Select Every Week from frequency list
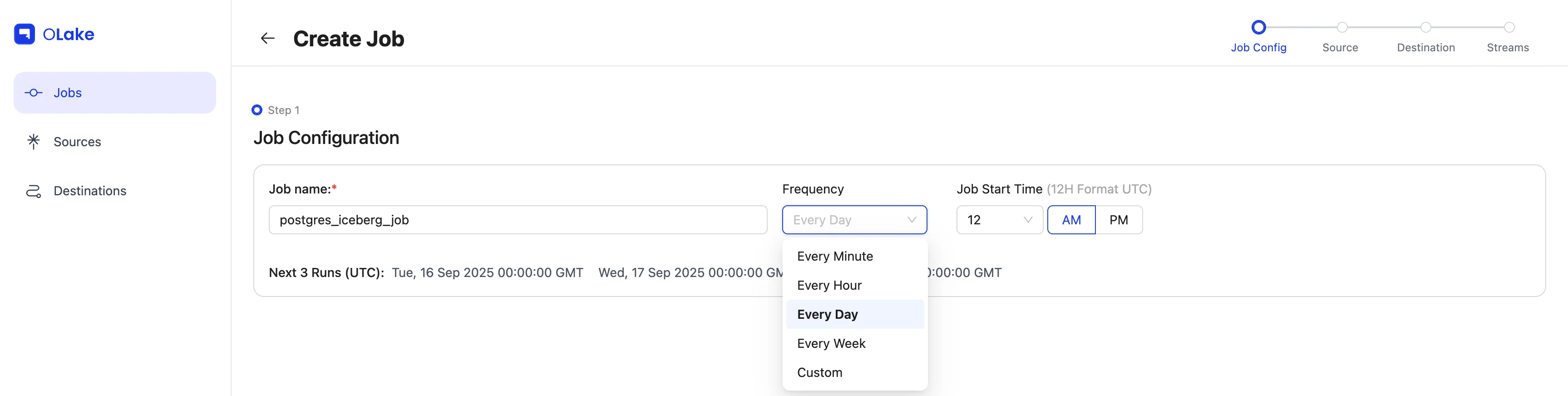The image size is (1568, 396). (831, 344)
